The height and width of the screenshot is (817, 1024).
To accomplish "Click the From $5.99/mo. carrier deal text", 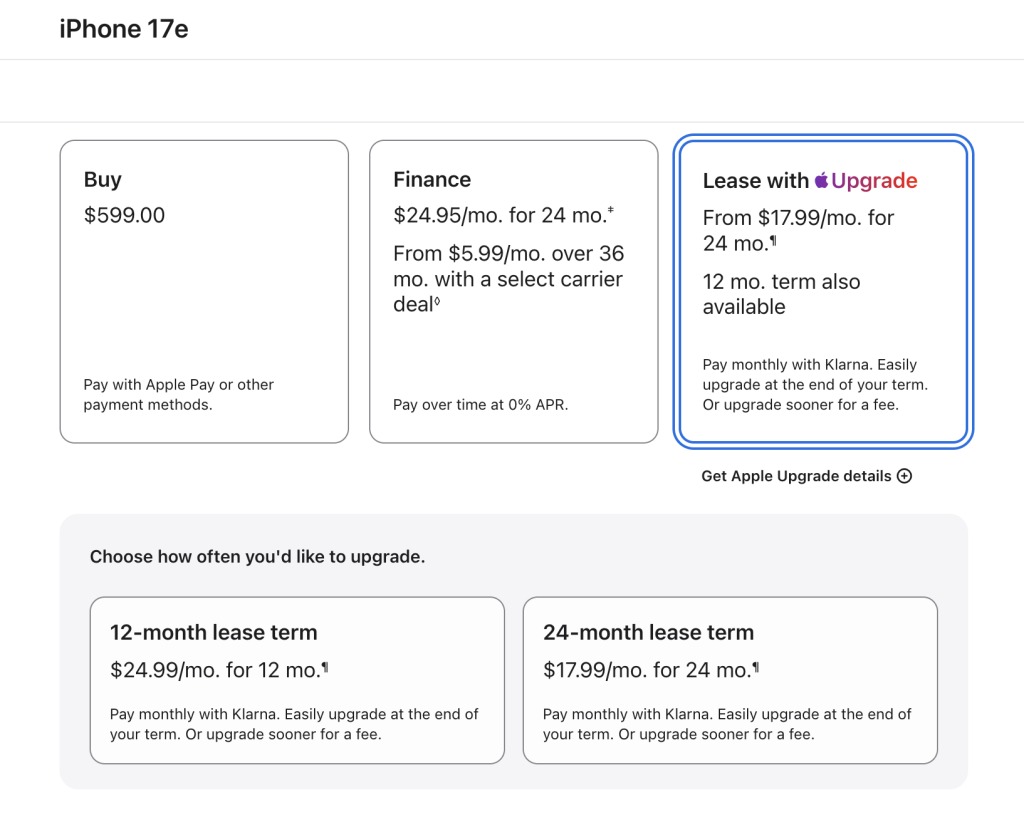I will [x=509, y=279].
